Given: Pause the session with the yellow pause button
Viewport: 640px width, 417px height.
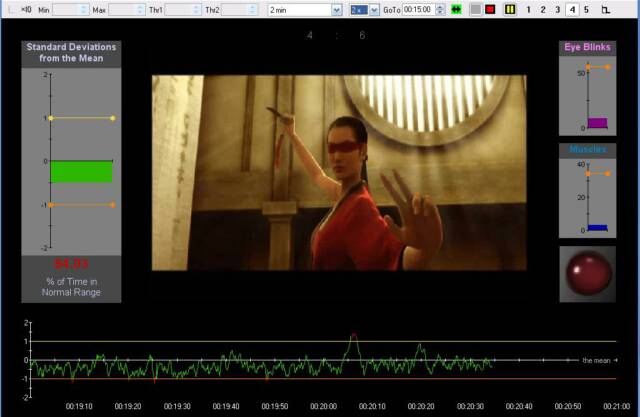Looking at the screenshot, I should tap(509, 9).
